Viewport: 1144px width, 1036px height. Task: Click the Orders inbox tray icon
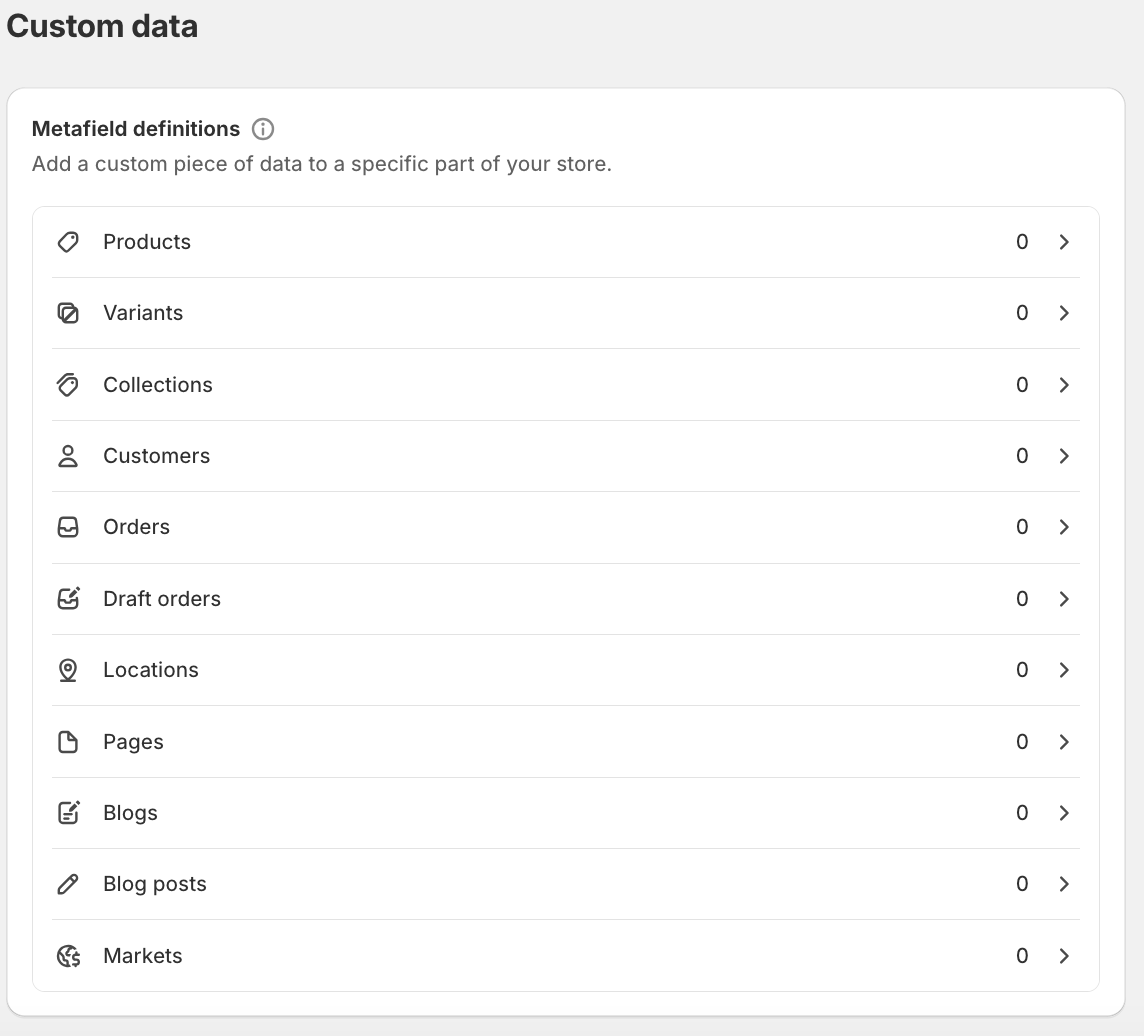(x=68, y=527)
